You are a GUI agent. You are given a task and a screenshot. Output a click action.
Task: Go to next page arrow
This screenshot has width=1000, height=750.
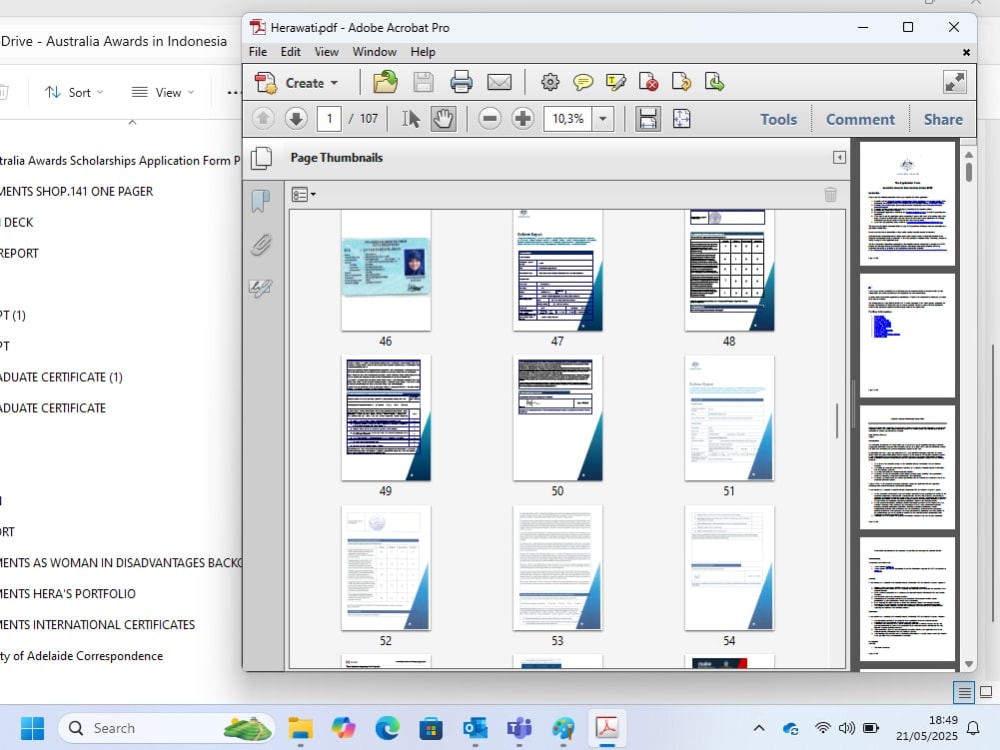[x=296, y=119]
